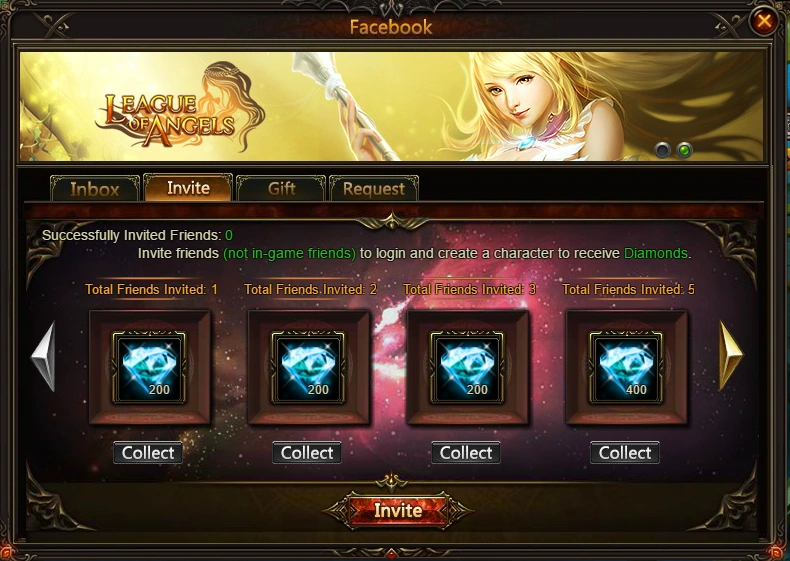Screen dimensions: 790x561
Task: Show next rewards with the gold right arrow
Action: (731, 356)
